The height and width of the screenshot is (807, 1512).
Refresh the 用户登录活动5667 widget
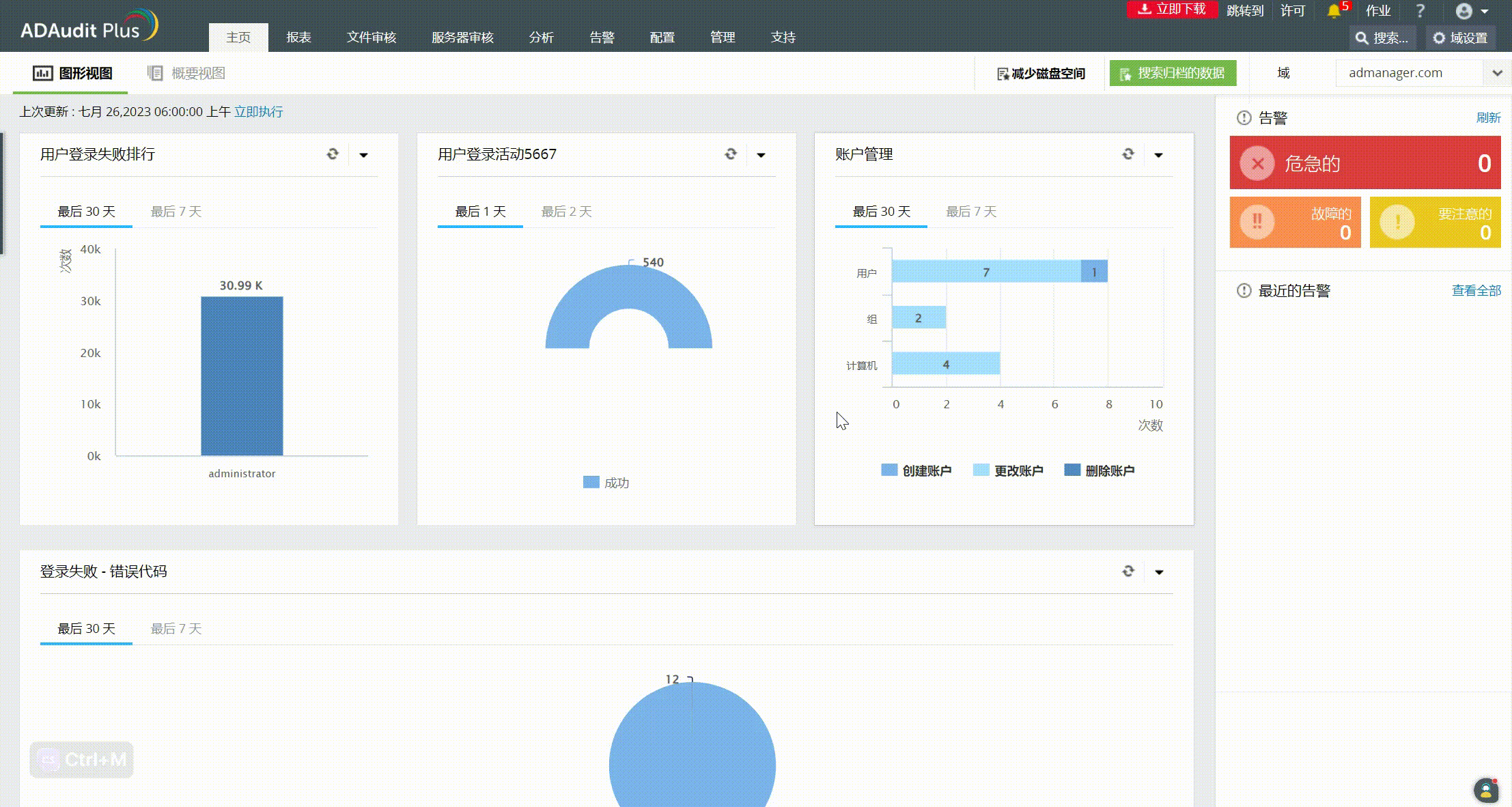click(731, 154)
